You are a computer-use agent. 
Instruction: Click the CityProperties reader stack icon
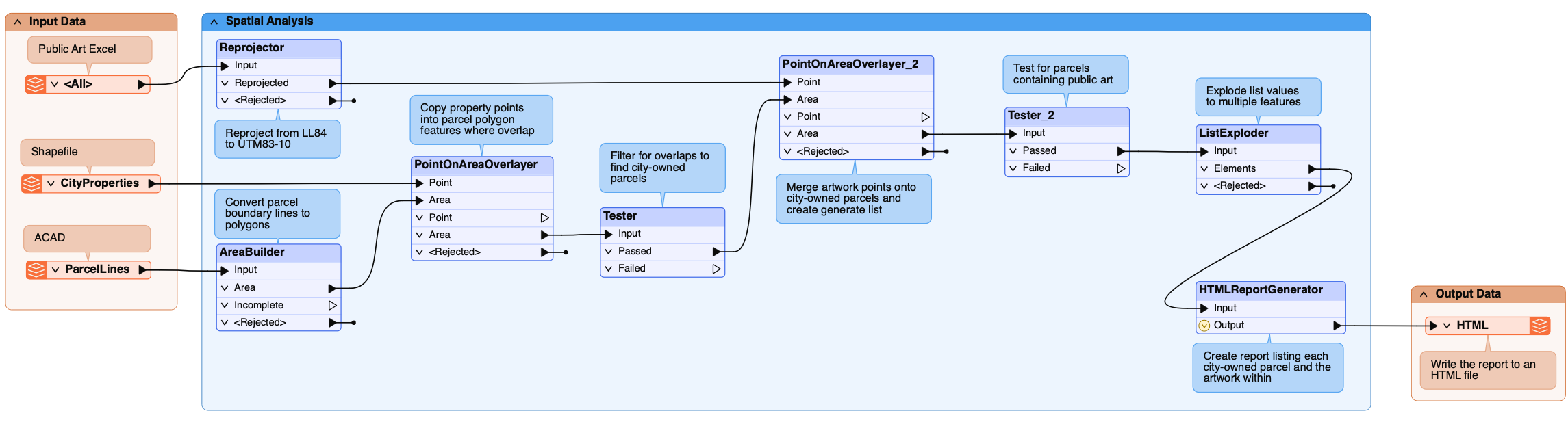pyautogui.click(x=31, y=183)
